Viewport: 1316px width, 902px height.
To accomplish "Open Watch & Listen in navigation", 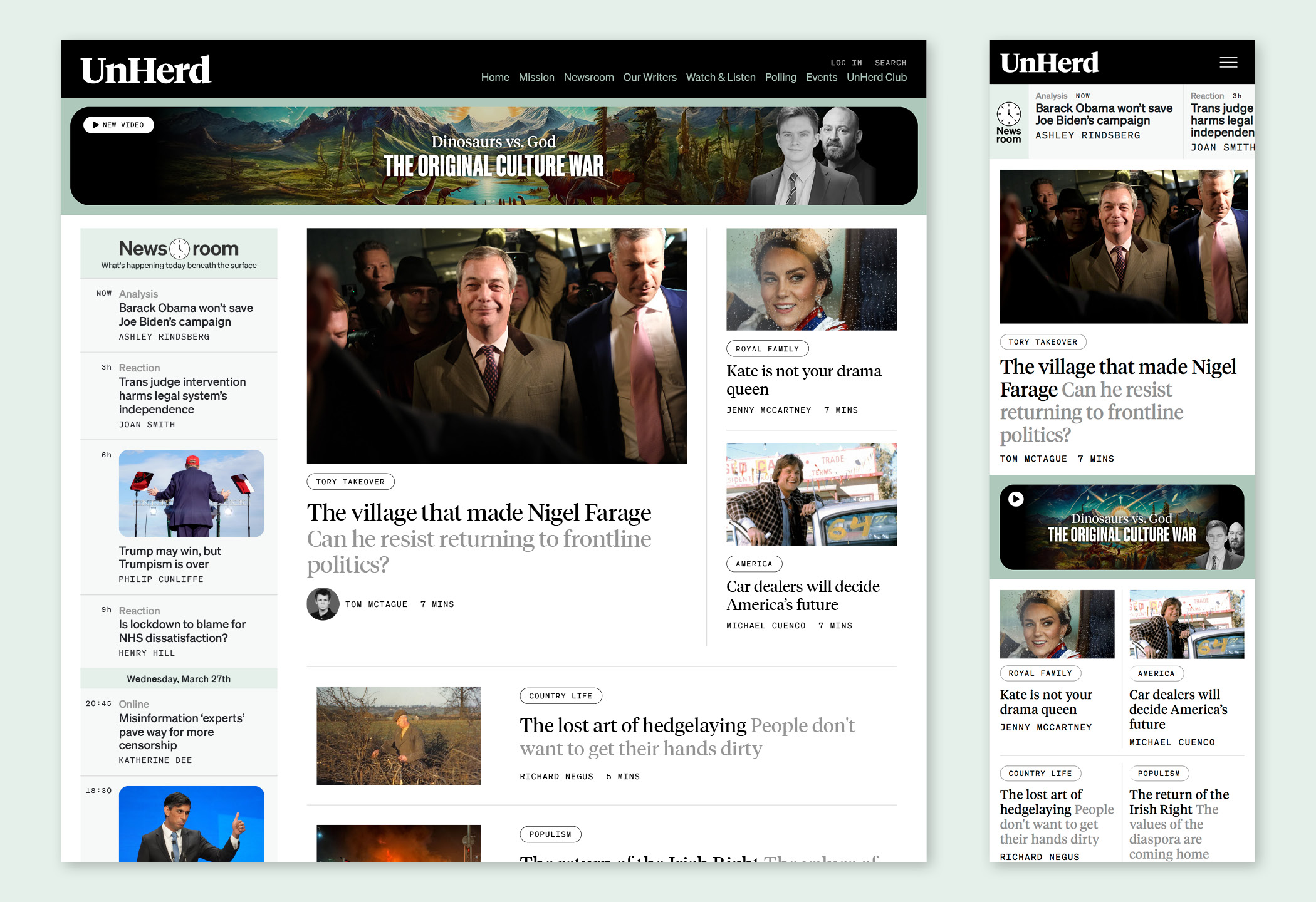I will [x=720, y=77].
